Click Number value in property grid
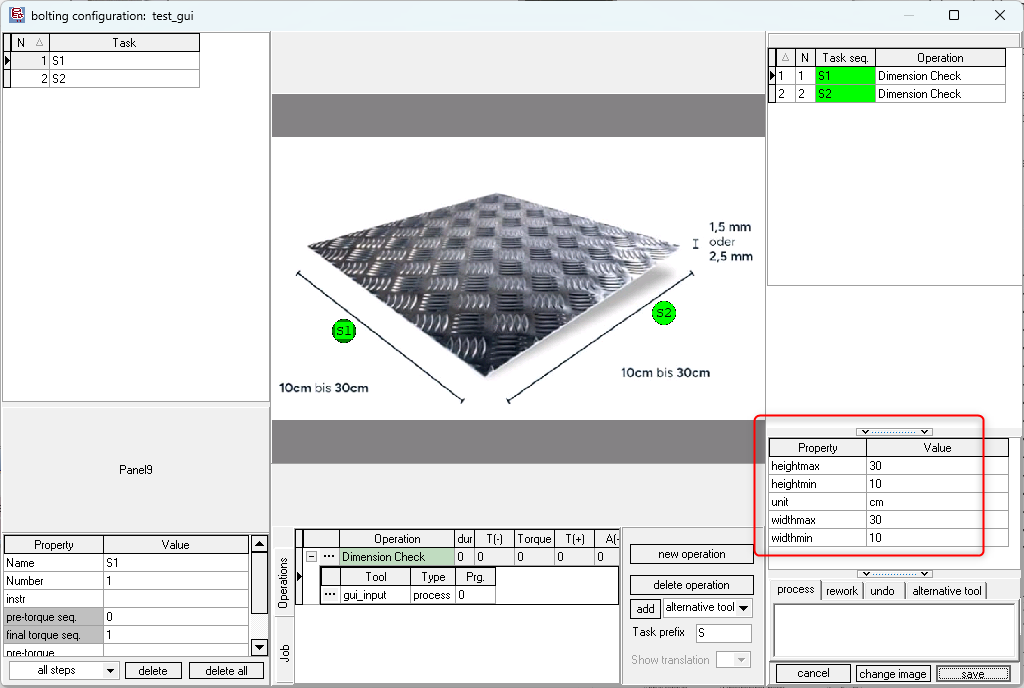Image resolution: width=1024 pixels, height=688 pixels. coord(176,581)
